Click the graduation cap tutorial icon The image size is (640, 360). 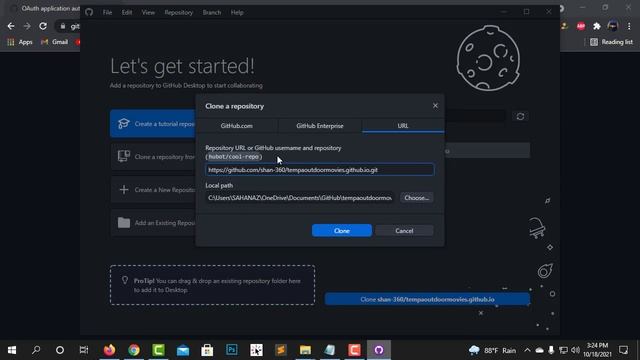pos(124,123)
